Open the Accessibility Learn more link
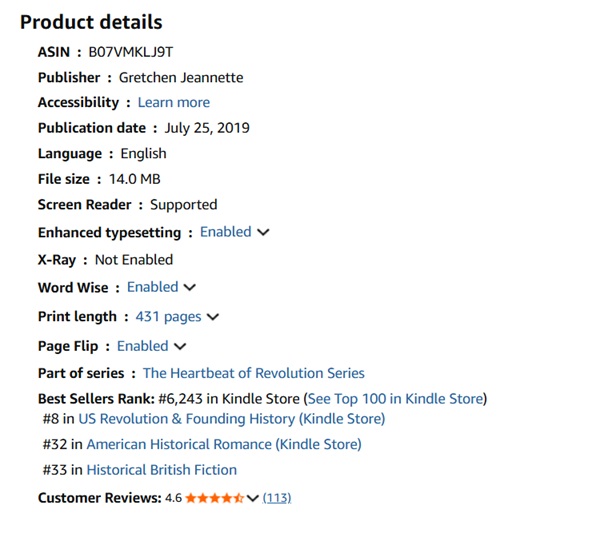 click(174, 103)
